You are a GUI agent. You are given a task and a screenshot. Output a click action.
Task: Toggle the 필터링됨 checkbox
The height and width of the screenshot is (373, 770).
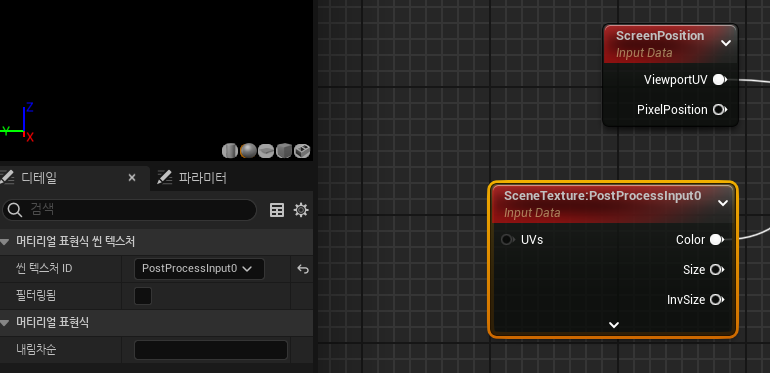pyautogui.click(x=143, y=296)
